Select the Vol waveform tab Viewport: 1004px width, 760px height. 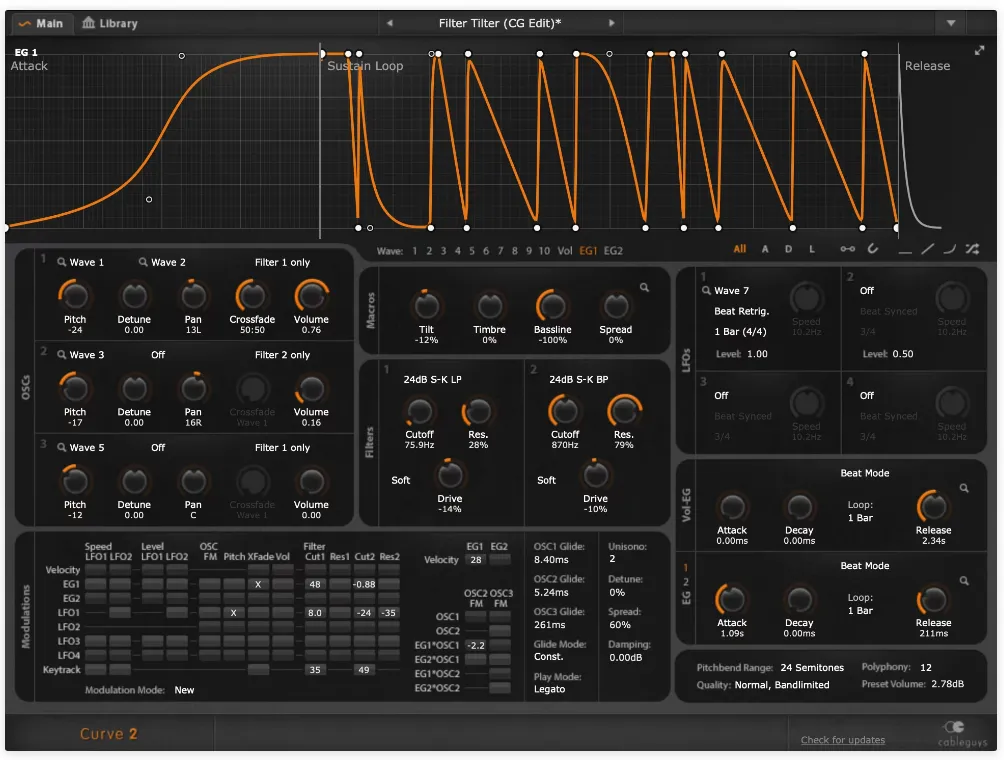(565, 250)
